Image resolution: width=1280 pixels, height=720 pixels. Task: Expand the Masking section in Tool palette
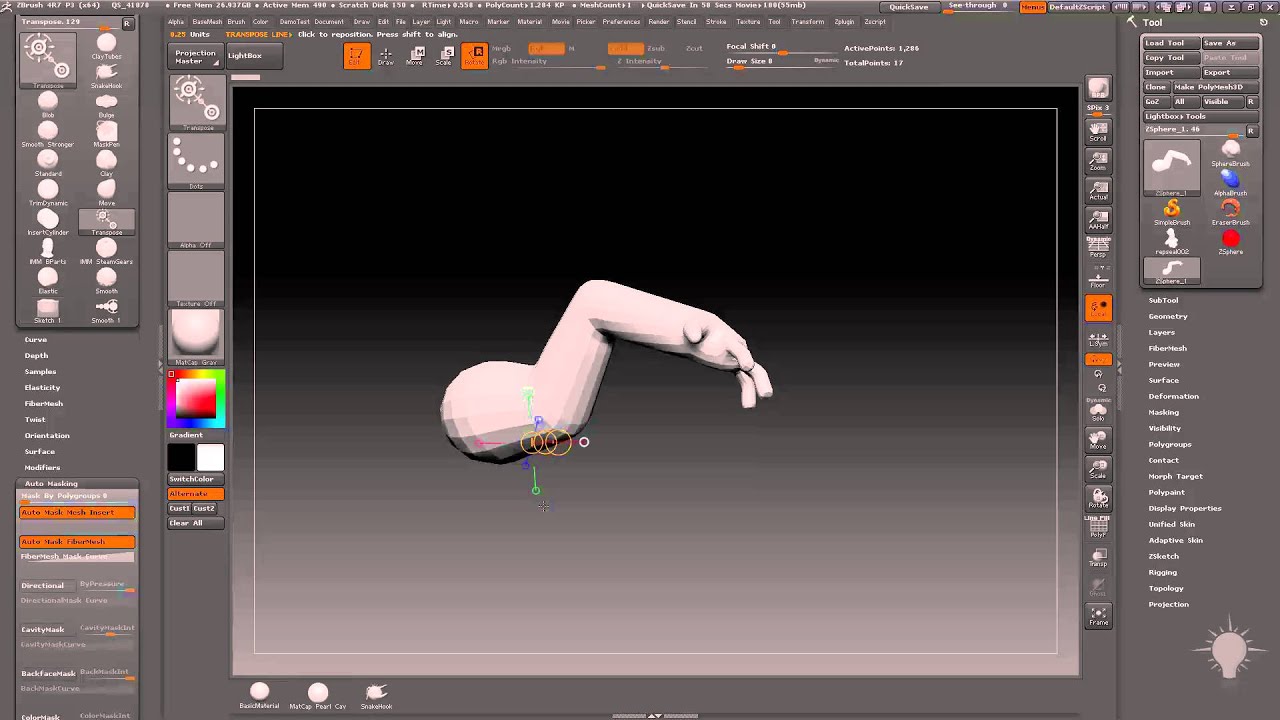(1163, 412)
